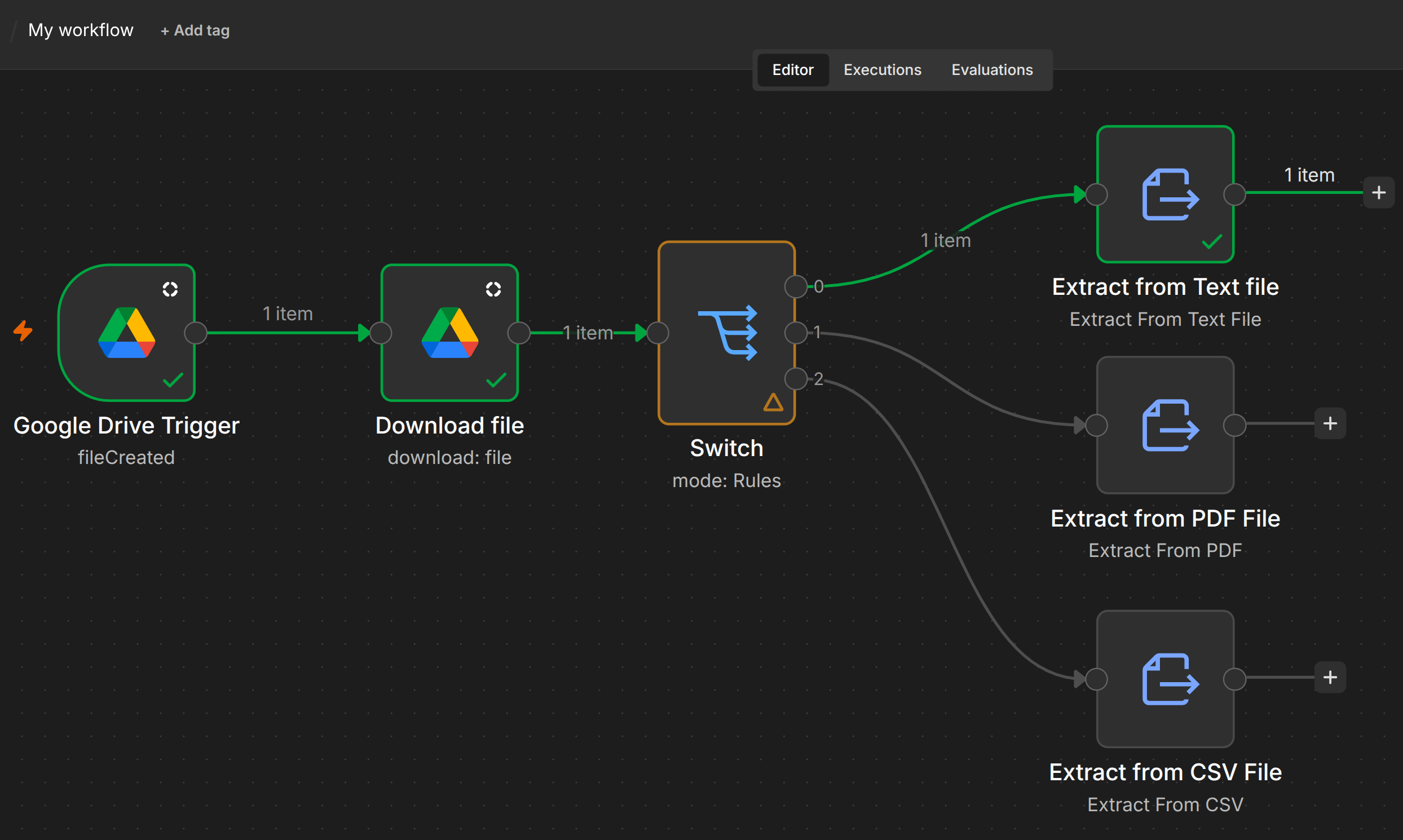Click Extract from PDF File input connector

pos(1096,425)
